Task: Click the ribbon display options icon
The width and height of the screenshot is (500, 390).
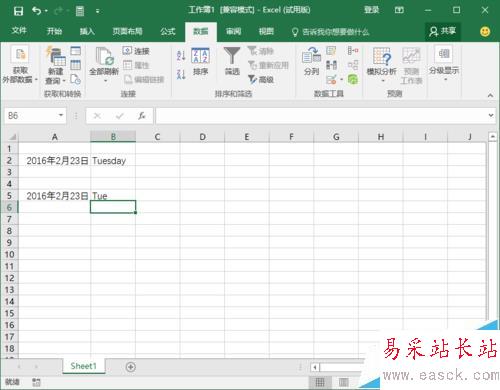Action: click(x=399, y=10)
